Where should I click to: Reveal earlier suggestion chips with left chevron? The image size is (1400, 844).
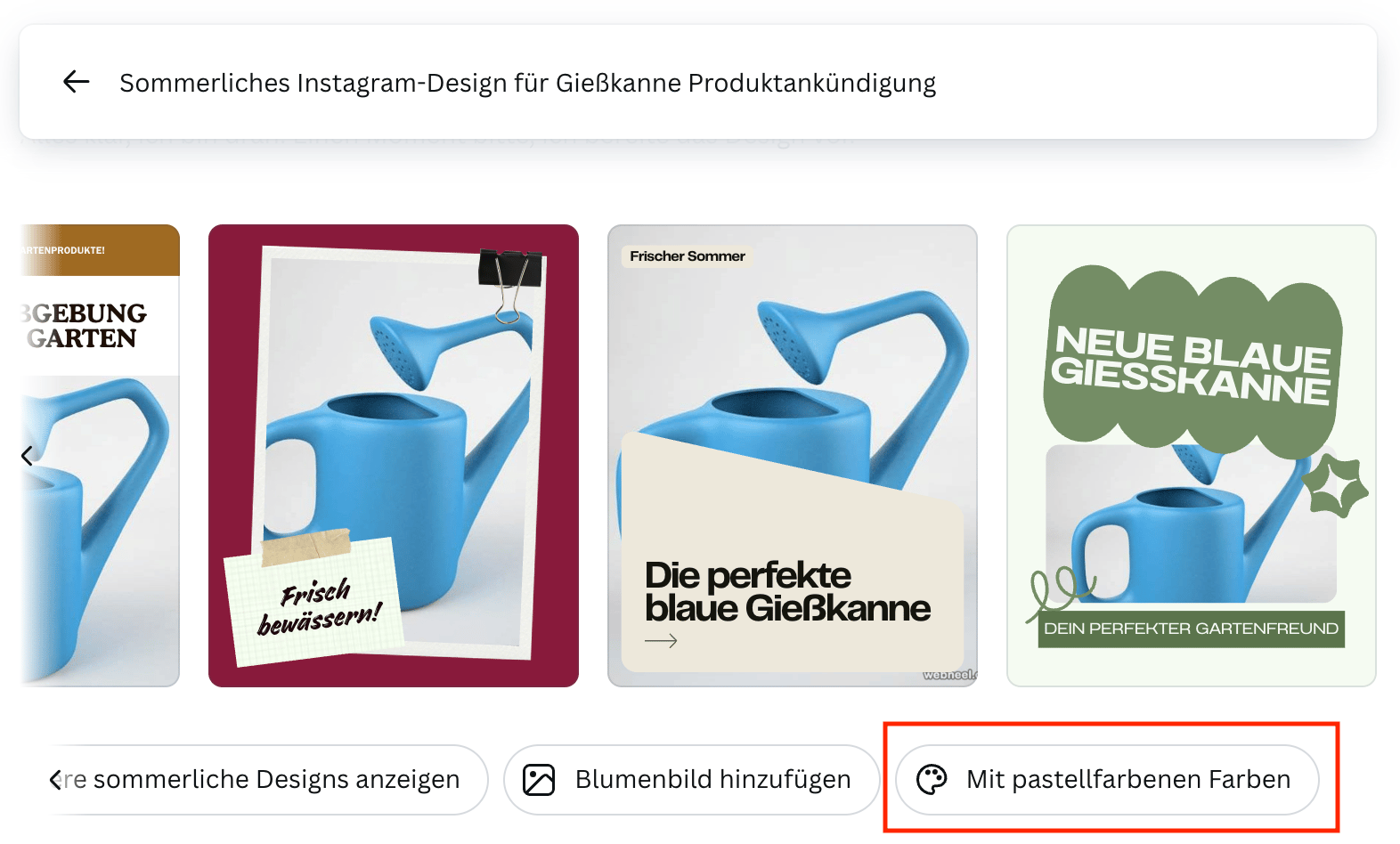55,780
